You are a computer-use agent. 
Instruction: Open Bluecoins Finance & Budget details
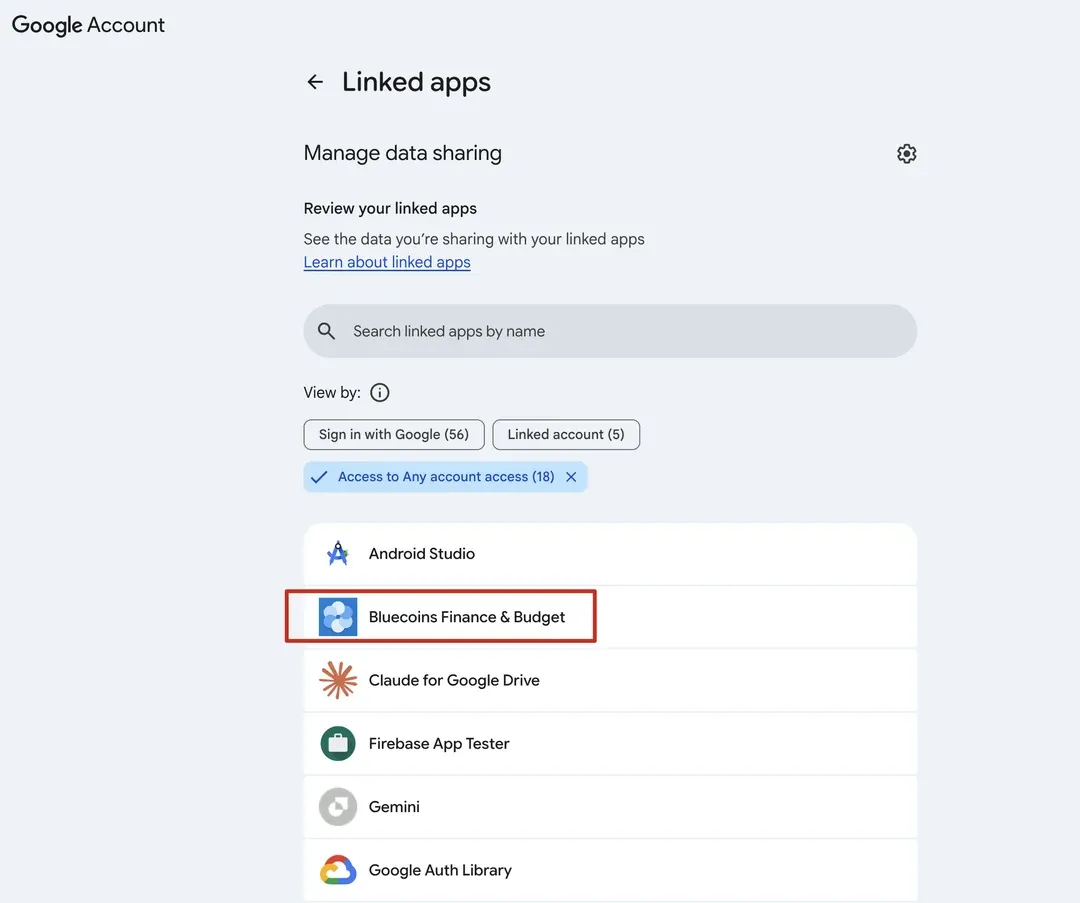coord(610,616)
